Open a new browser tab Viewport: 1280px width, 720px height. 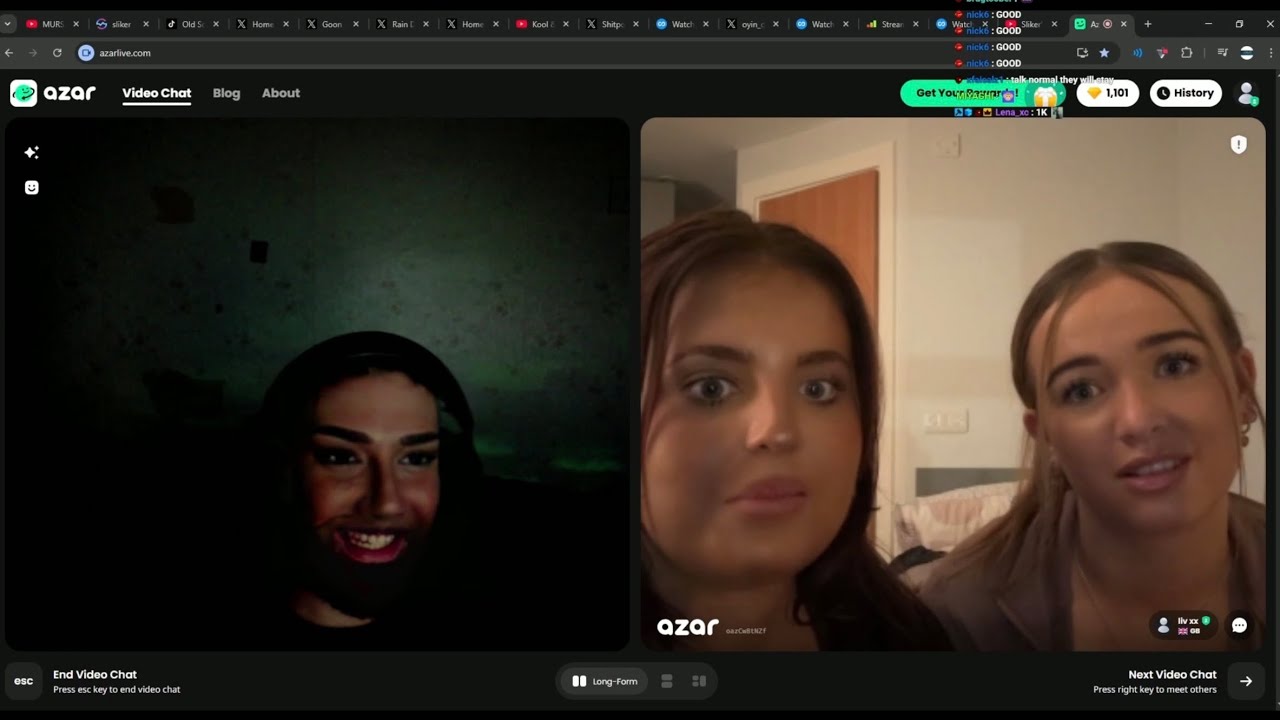1147,24
